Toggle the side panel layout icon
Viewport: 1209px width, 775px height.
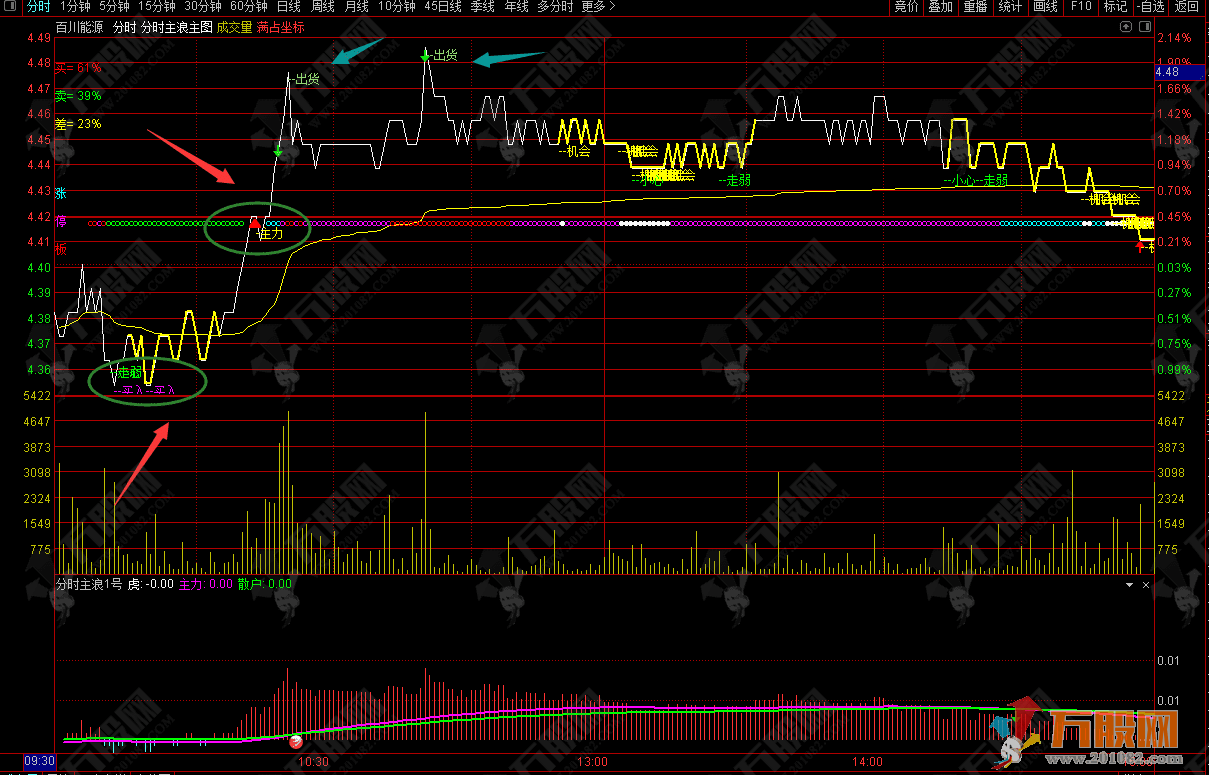(1144, 27)
